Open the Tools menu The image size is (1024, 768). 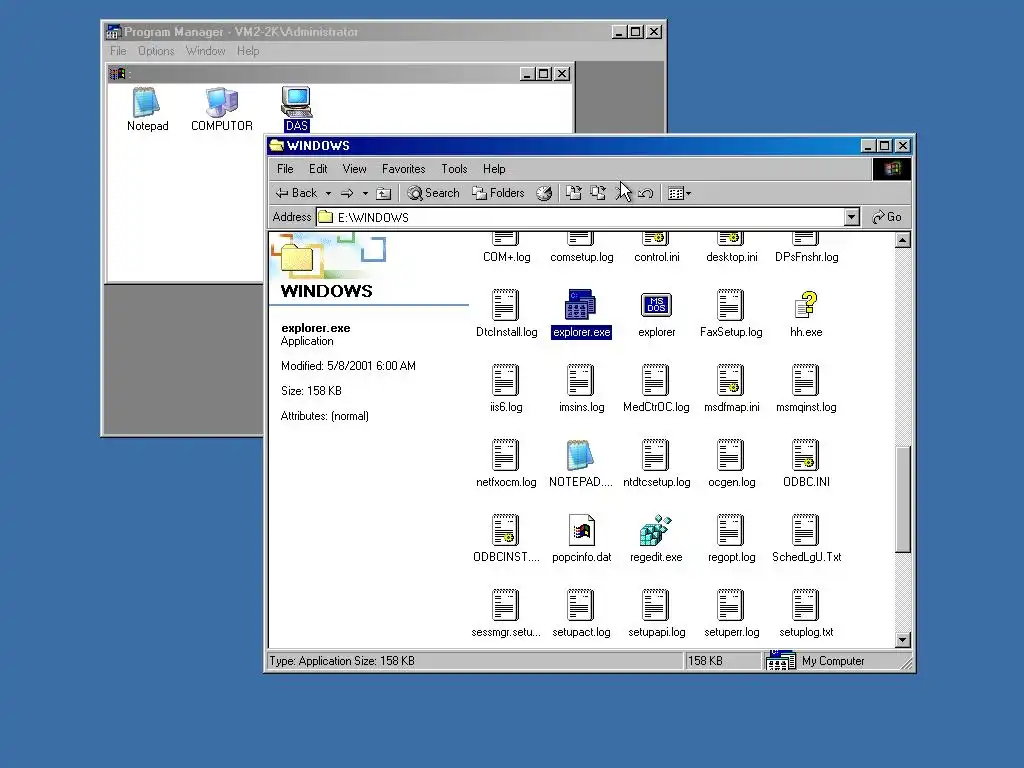454,169
